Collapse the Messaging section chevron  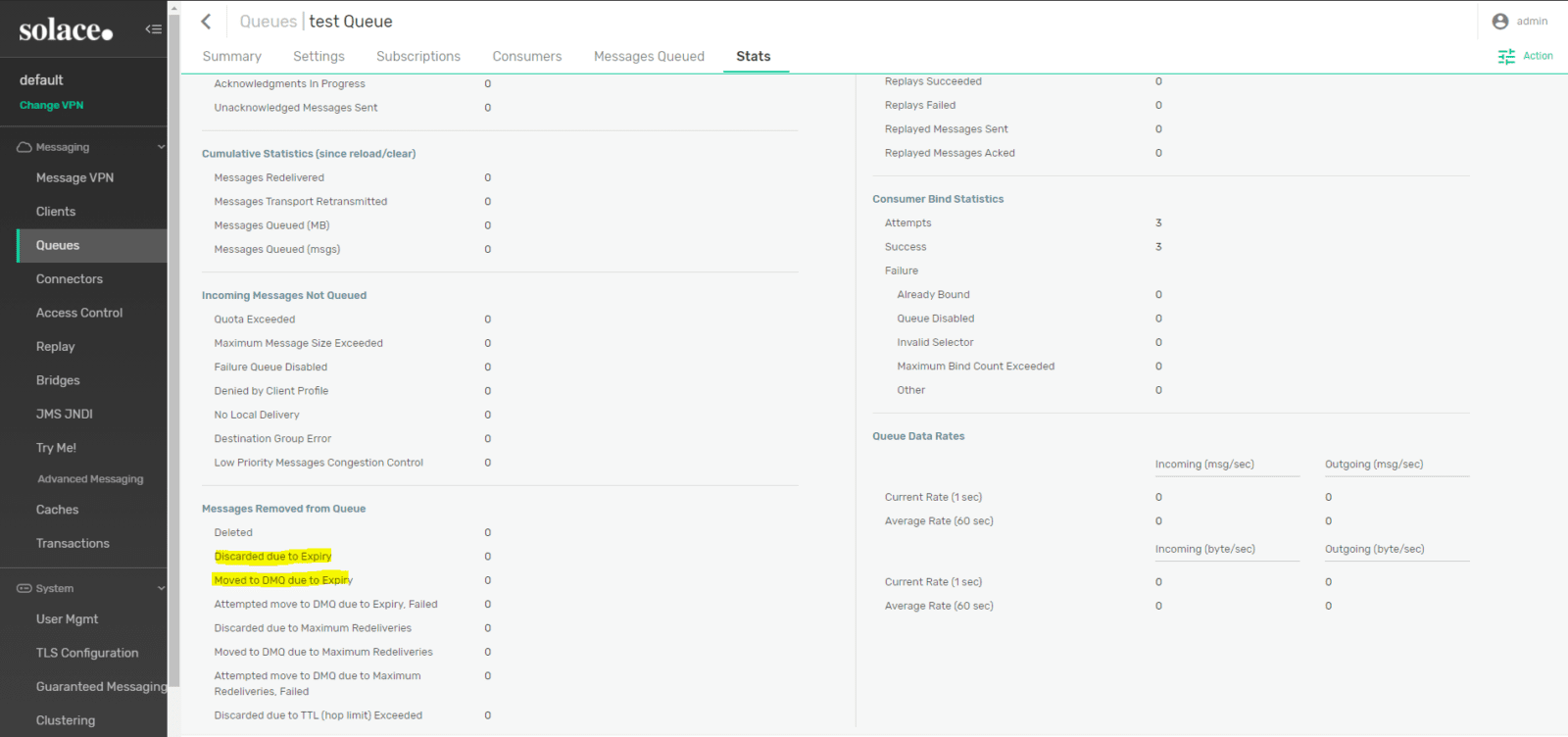[161, 147]
